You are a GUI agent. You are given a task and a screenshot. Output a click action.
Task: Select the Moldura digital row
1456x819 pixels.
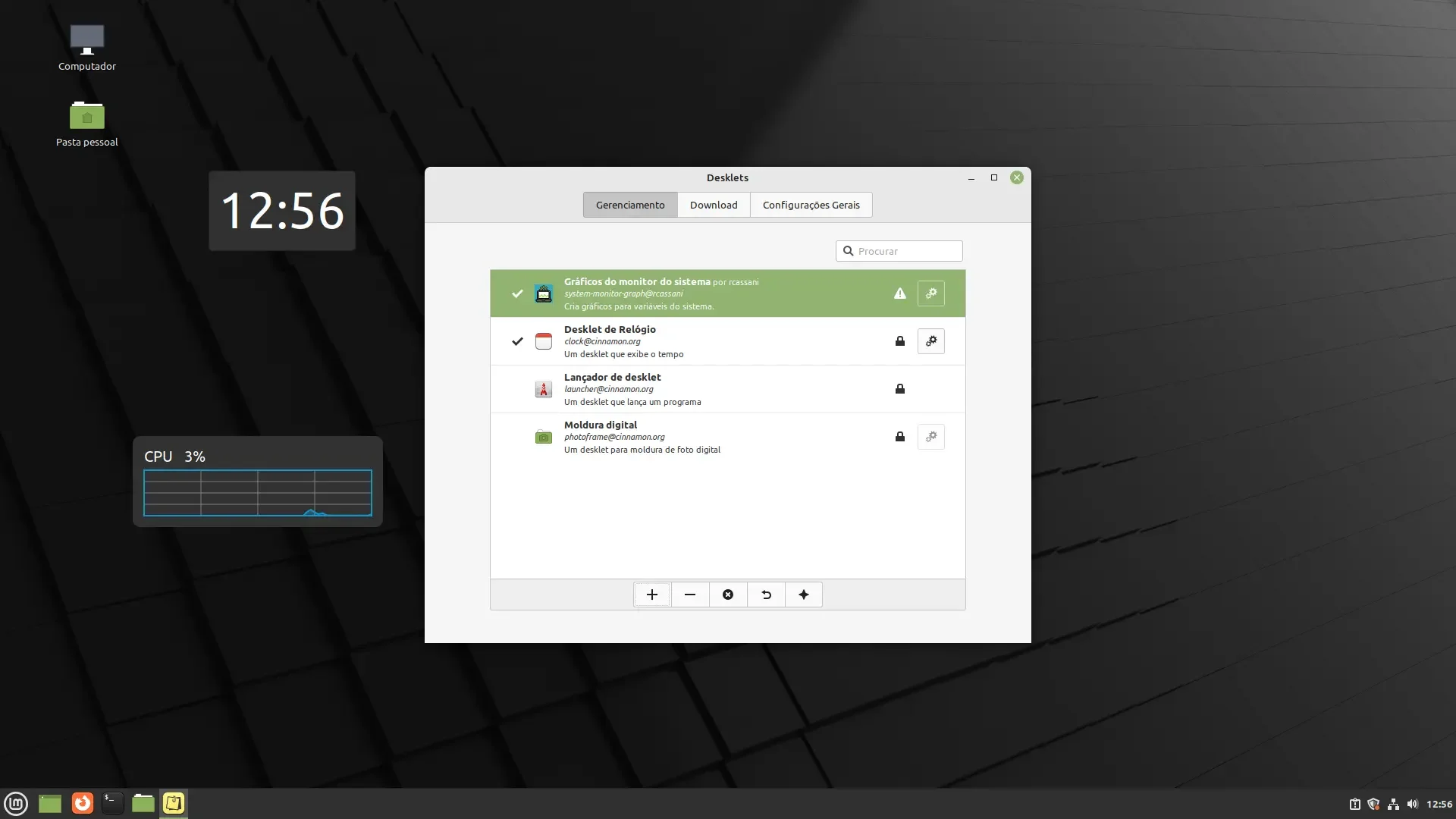tap(728, 437)
